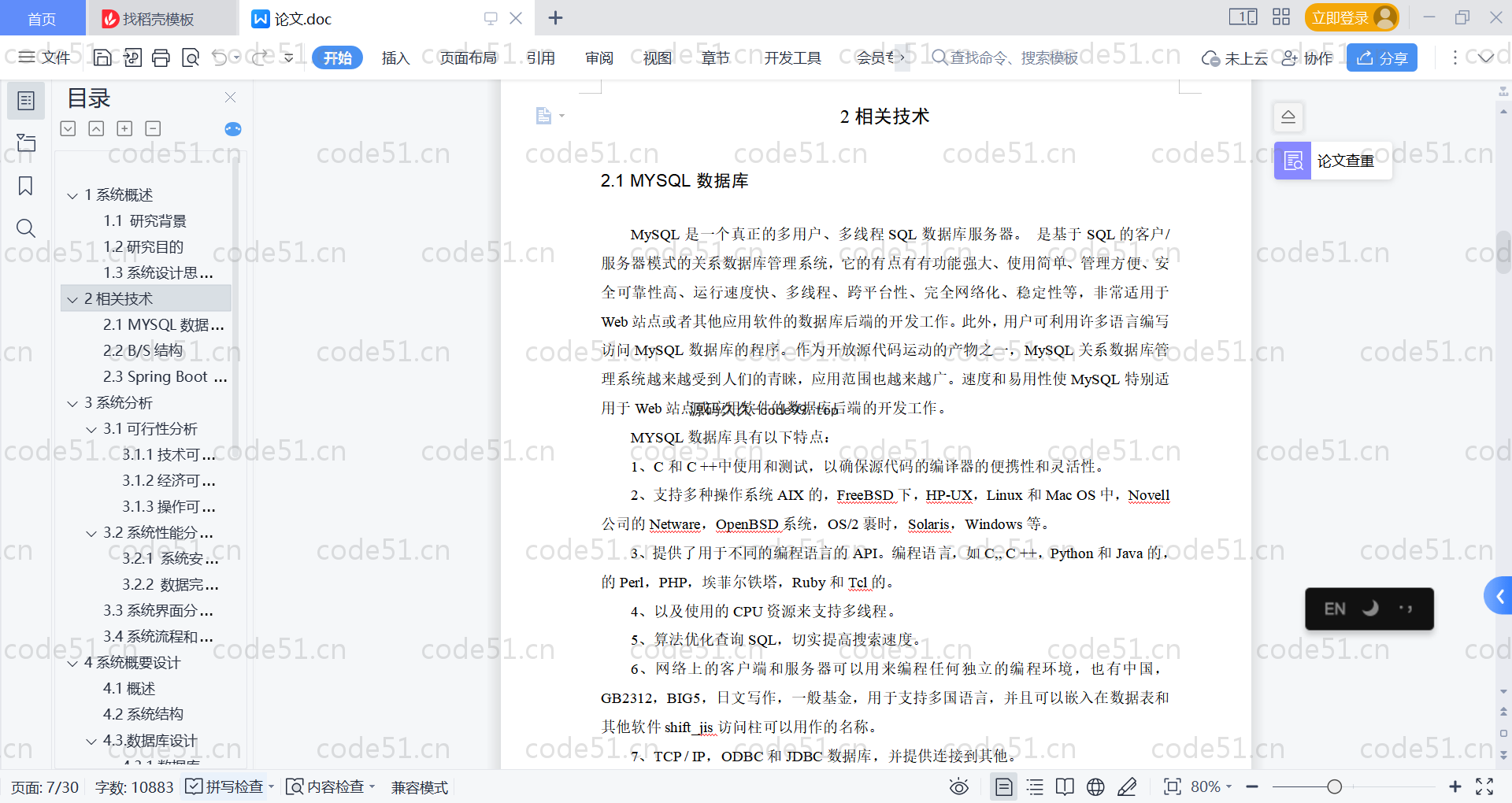This screenshot has width=1512, height=803.
Task: Click the split window layout icon in title bar
Action: 1243,17
